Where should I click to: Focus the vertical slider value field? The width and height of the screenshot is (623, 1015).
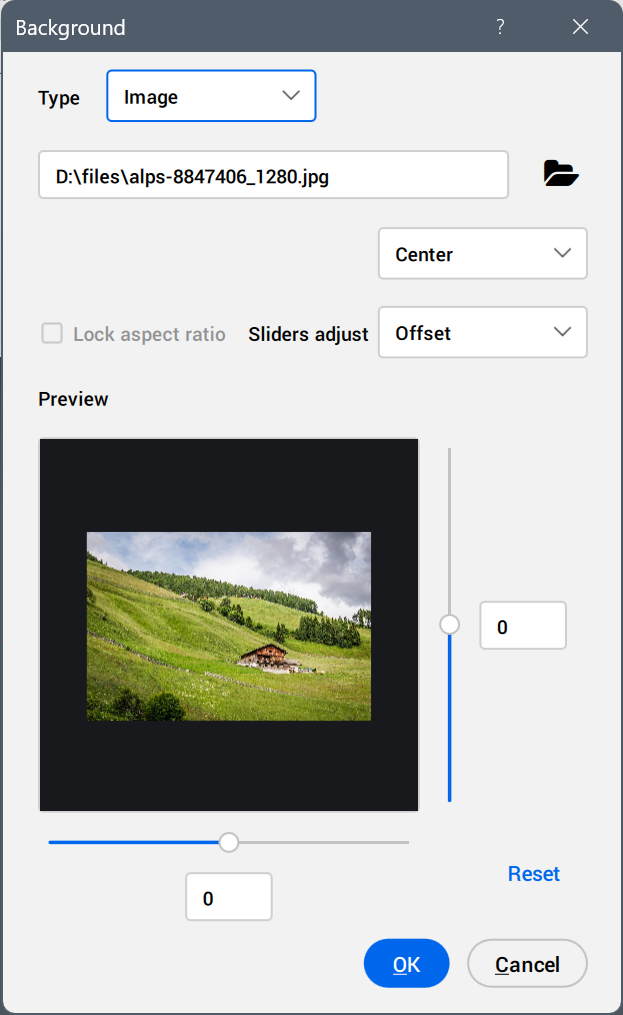coord(523,626)
